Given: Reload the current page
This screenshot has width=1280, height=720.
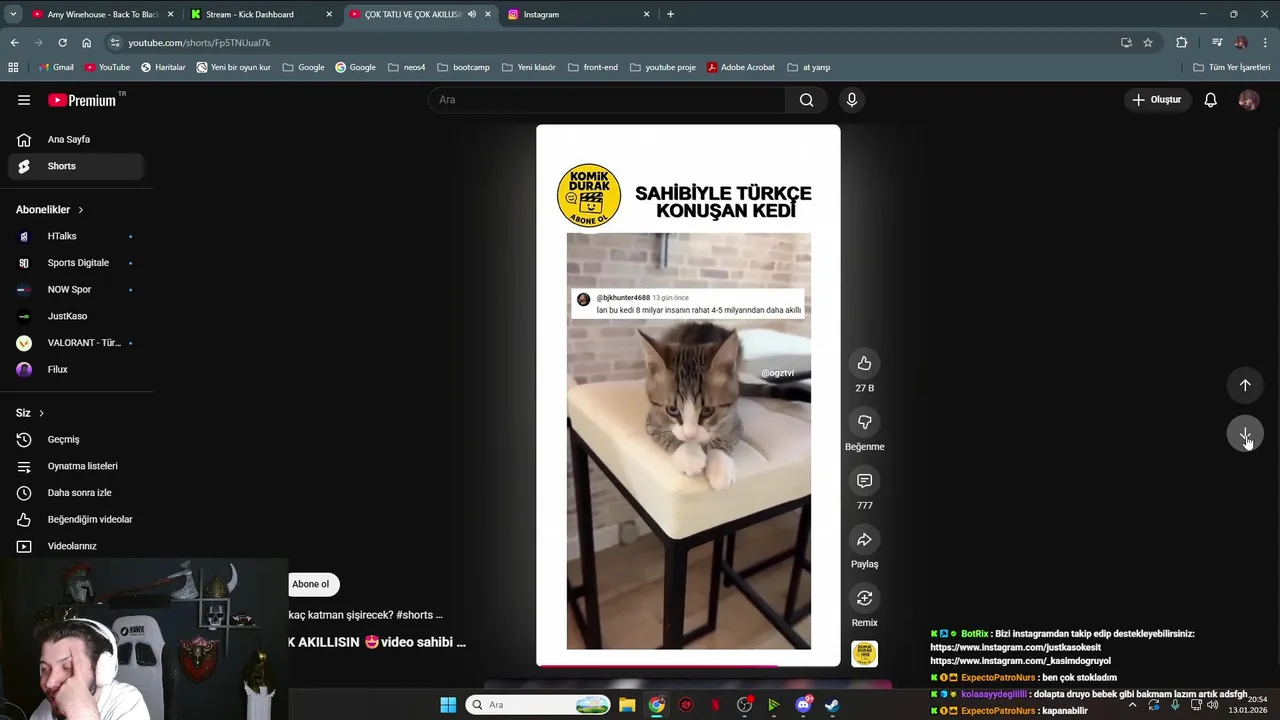Looking at the screenshot, I should (x=62, y=43).
